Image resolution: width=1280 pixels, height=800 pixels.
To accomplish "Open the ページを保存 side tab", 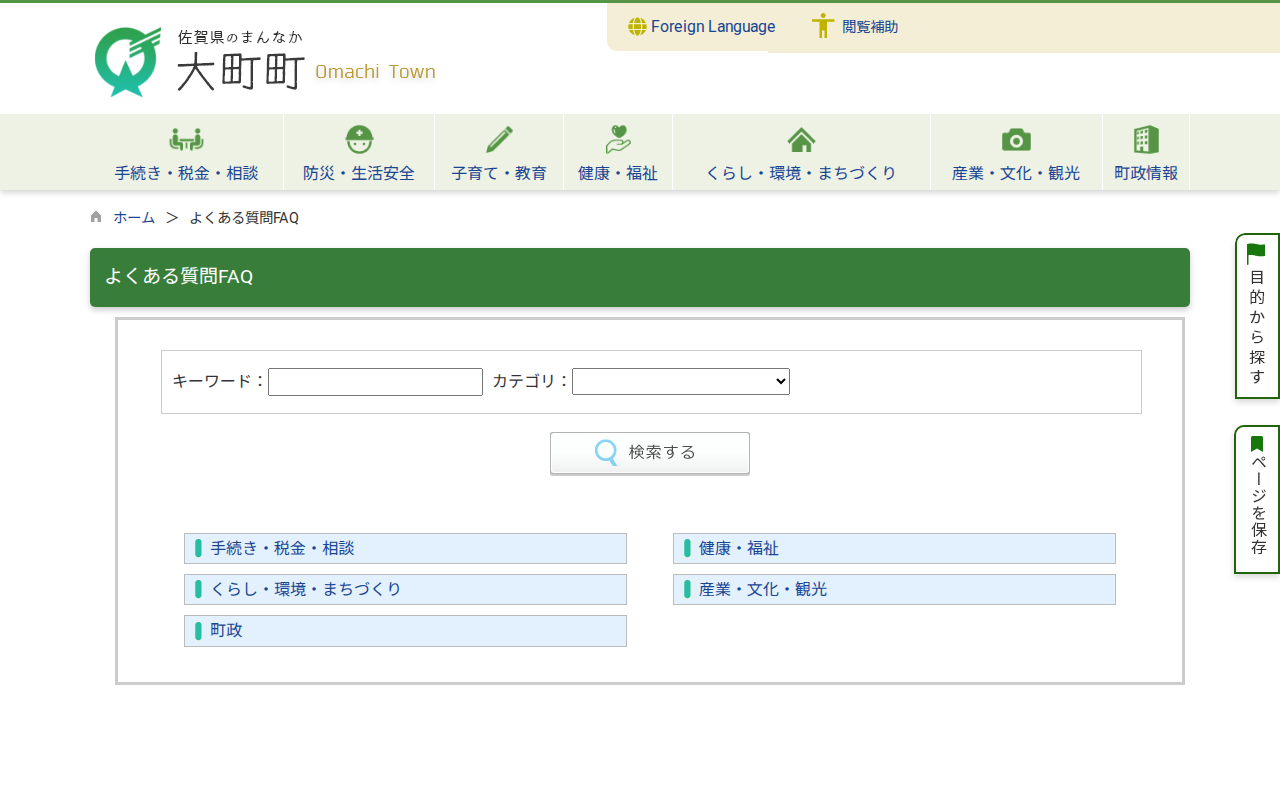I will click(1257, 500).
